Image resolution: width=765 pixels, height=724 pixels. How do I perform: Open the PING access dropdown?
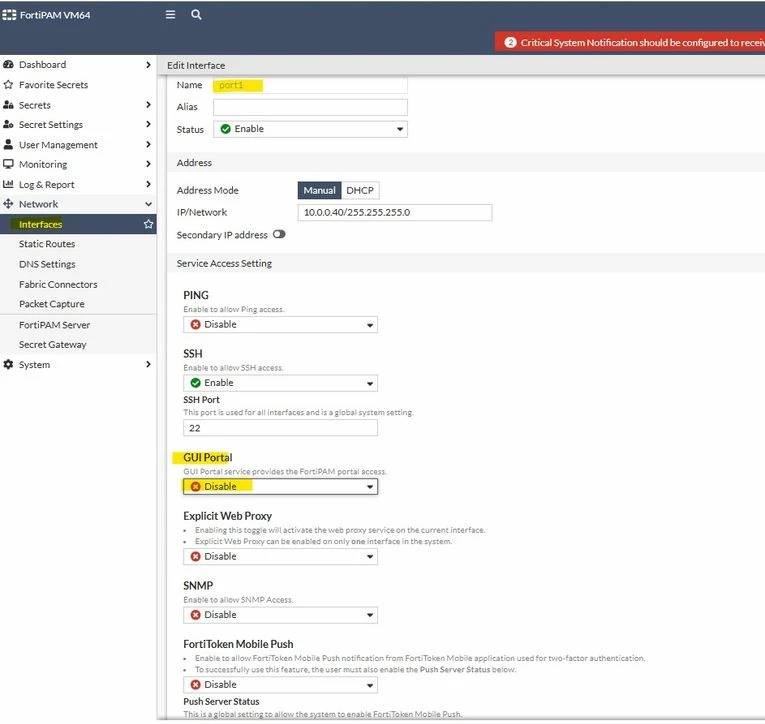pyautogui.click(x=281, y=324)
